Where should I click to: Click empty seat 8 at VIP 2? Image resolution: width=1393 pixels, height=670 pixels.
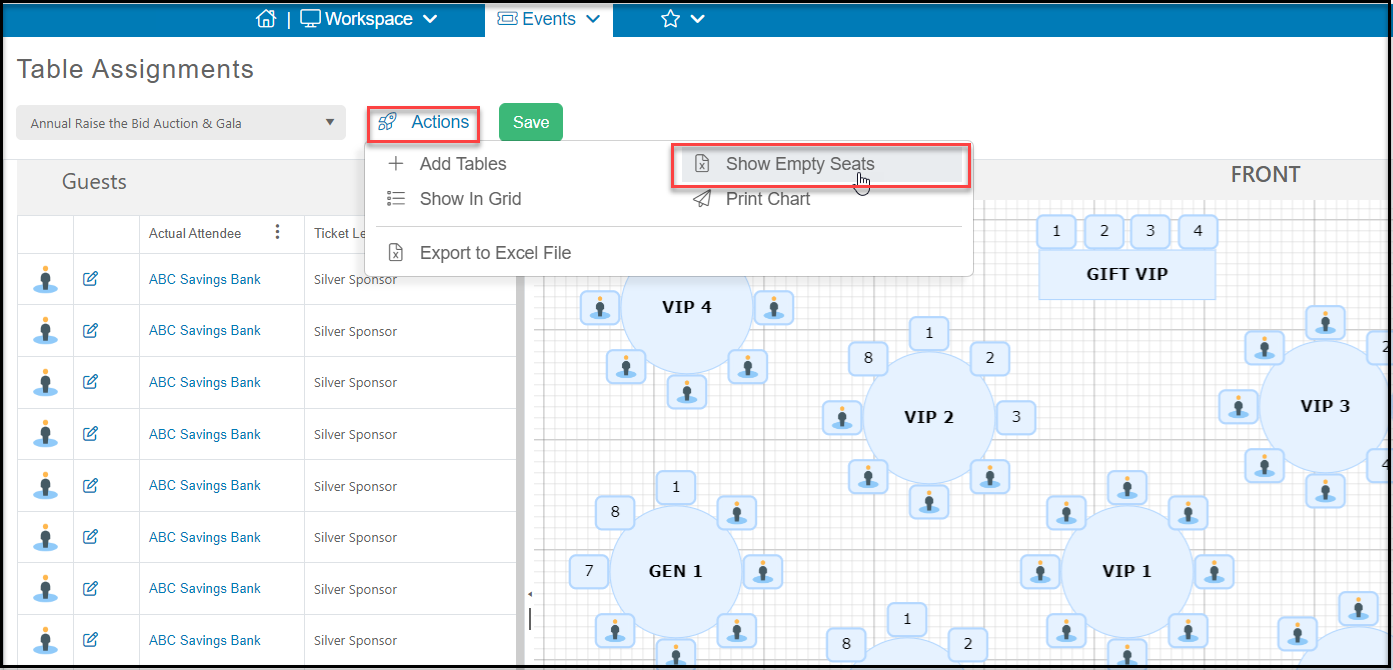(x=868, y=358)
